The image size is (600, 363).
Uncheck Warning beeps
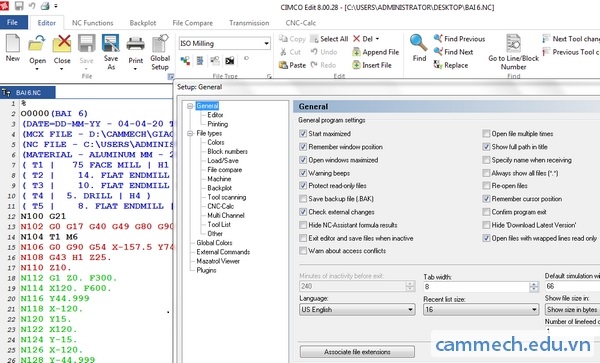tap(303, 173)
